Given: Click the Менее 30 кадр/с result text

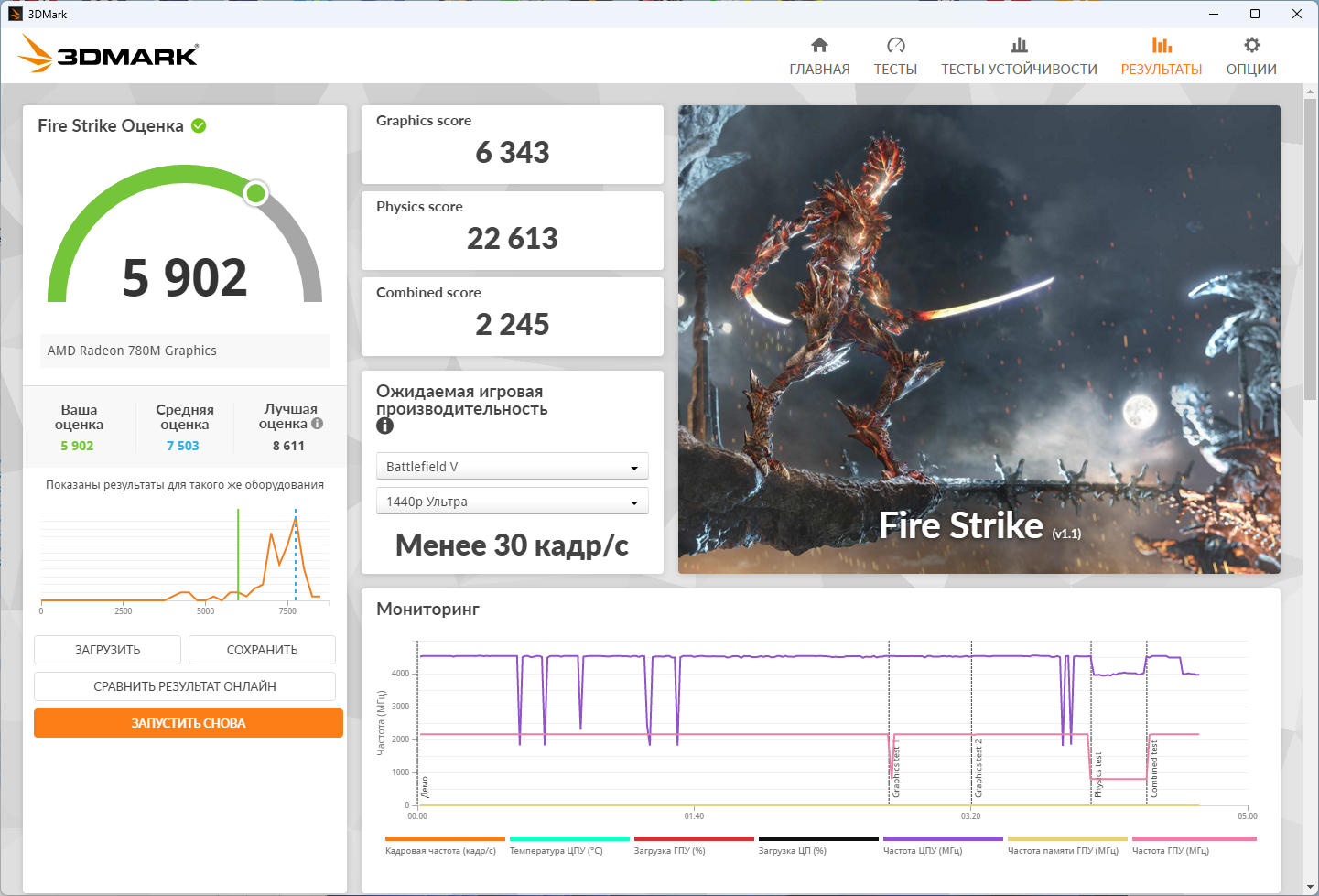Looking at the screenshot, I should coord(512,545).
